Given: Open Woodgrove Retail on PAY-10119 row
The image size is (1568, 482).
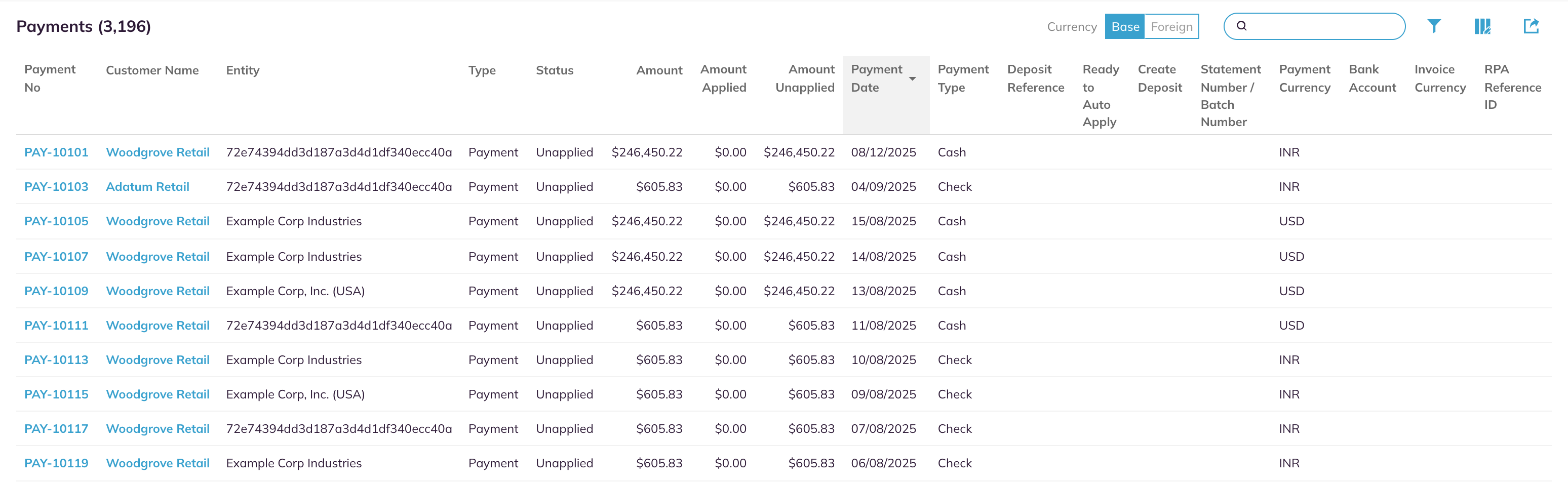Looking at the screenshot, I should (158, 464).
